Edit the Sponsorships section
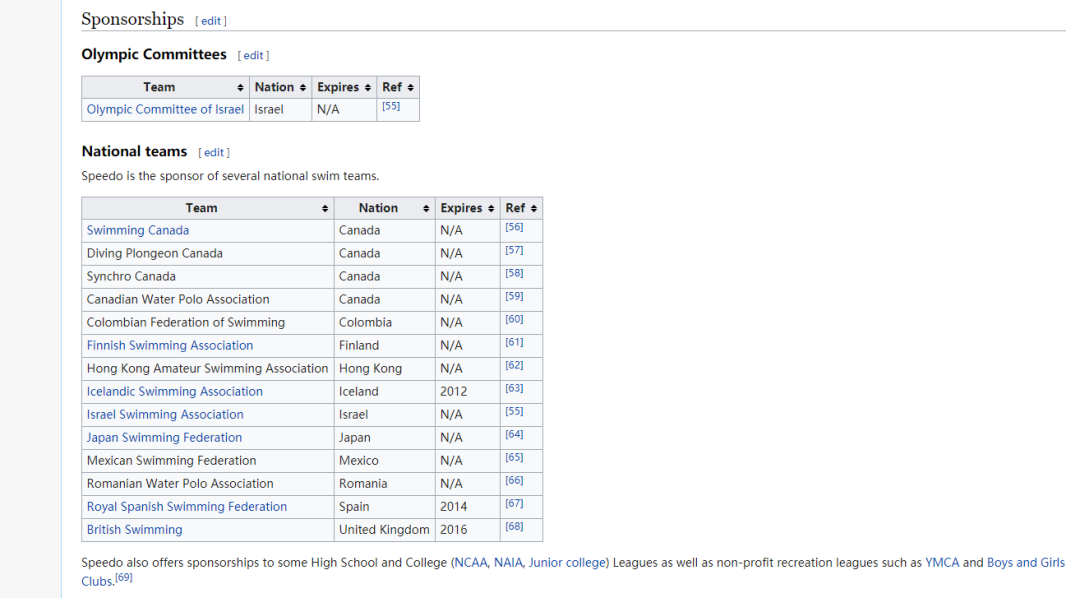Image resolution: width=1080 pixels, height=598 pixels. [x=211, y=21]
